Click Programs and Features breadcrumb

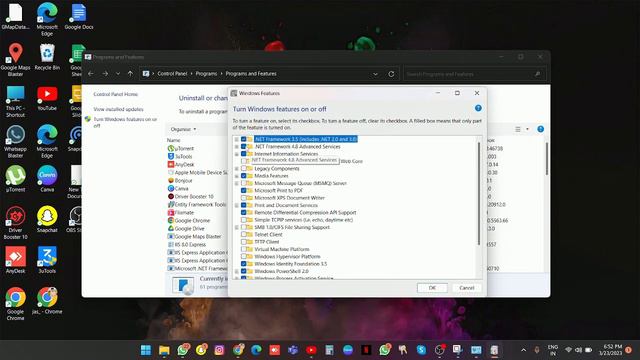coord(251,74)
